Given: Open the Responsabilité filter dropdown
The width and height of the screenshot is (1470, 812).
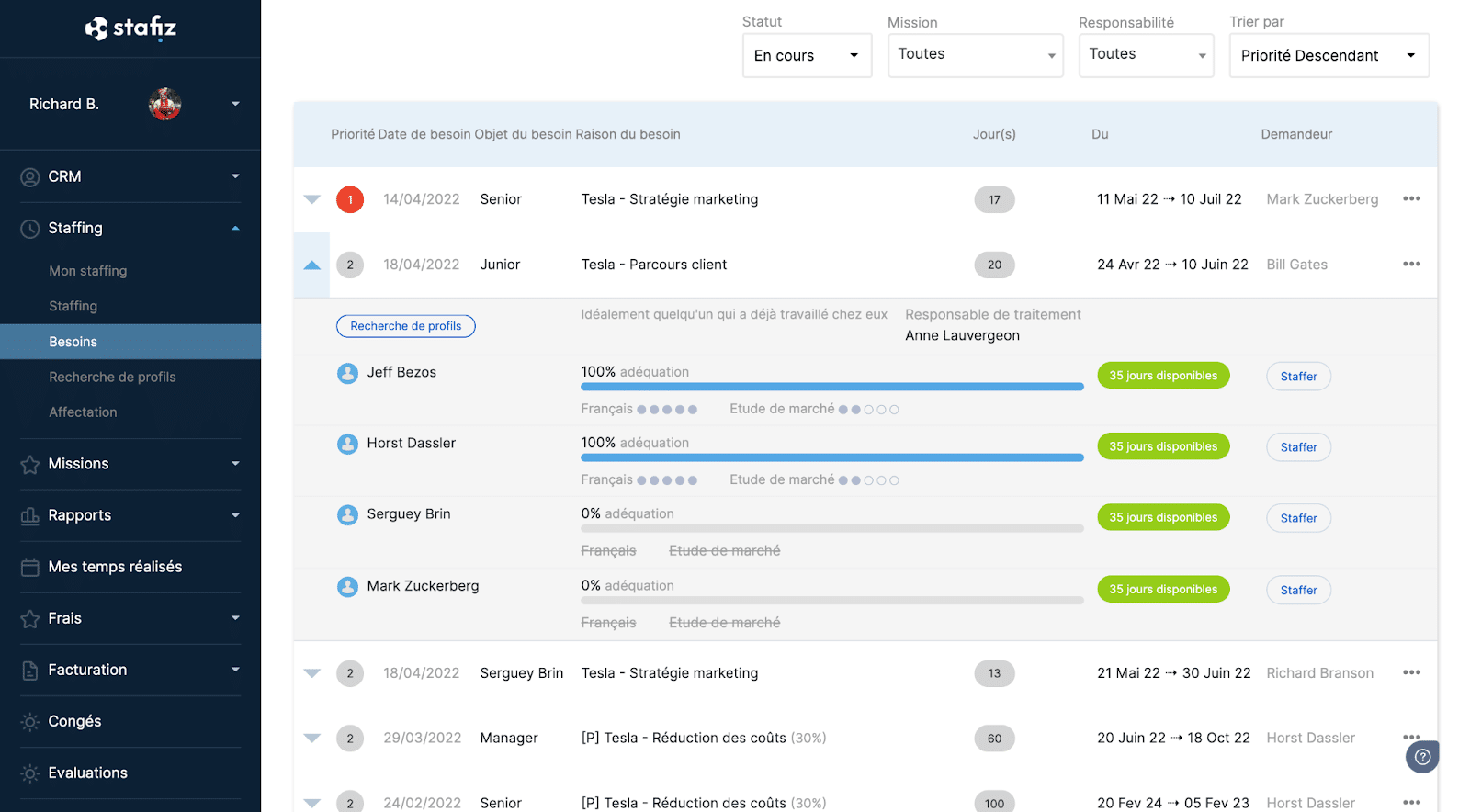Looking at the screenshot, I should click(1146, 55).
